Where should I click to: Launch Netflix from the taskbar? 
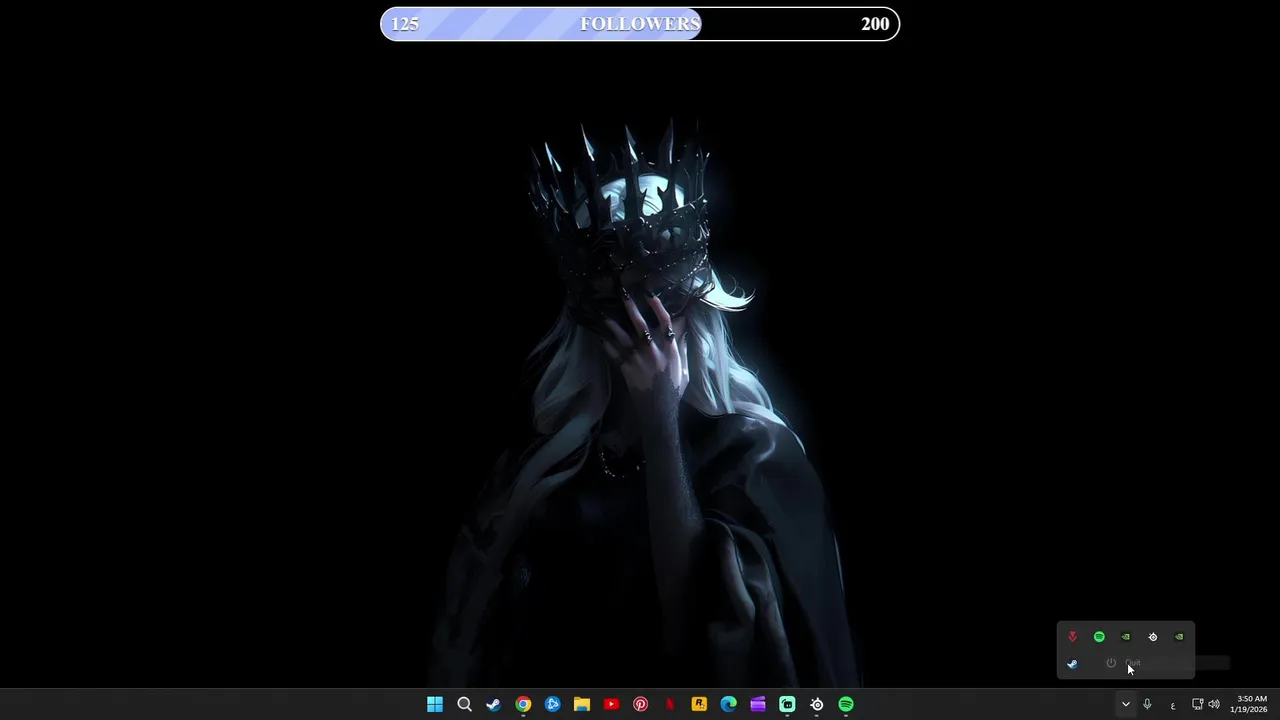point(670,704)
